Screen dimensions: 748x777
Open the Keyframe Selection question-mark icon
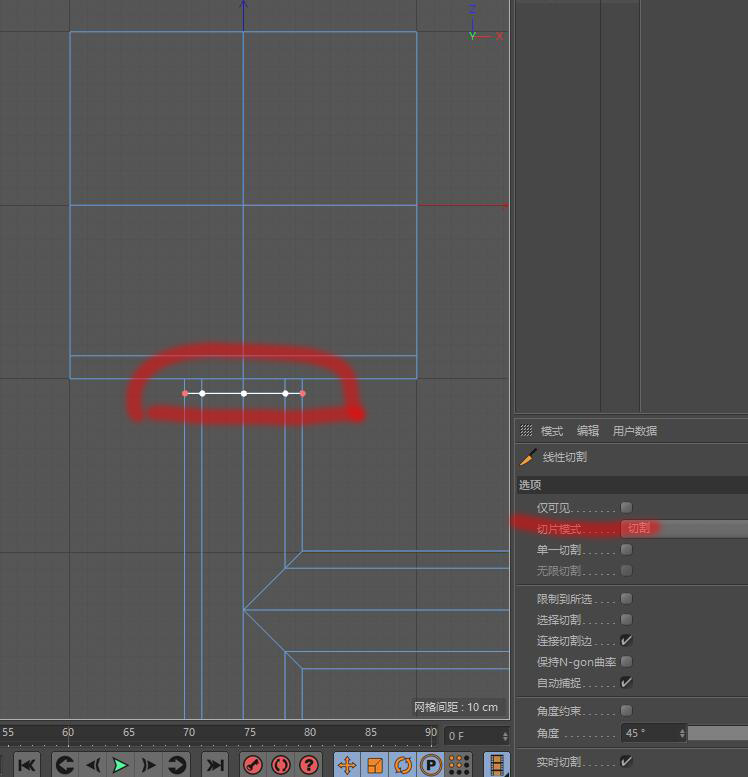tap(309, 765)
